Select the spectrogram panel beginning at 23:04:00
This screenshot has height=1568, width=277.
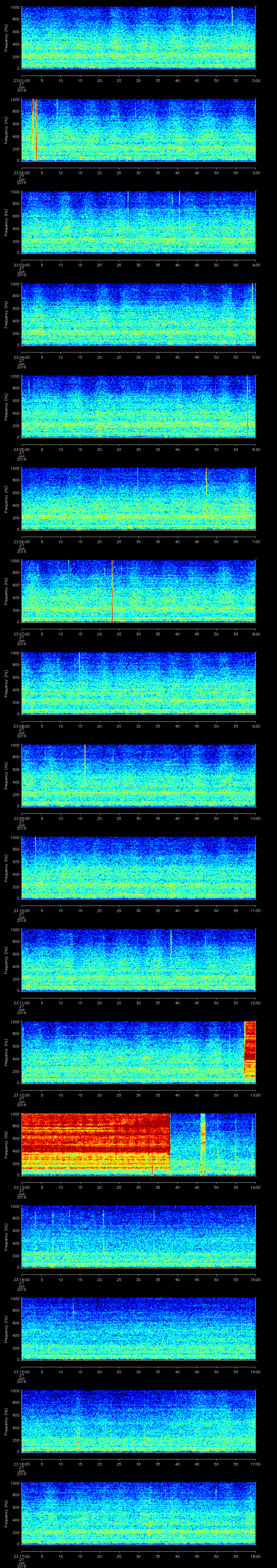point(138,314)
